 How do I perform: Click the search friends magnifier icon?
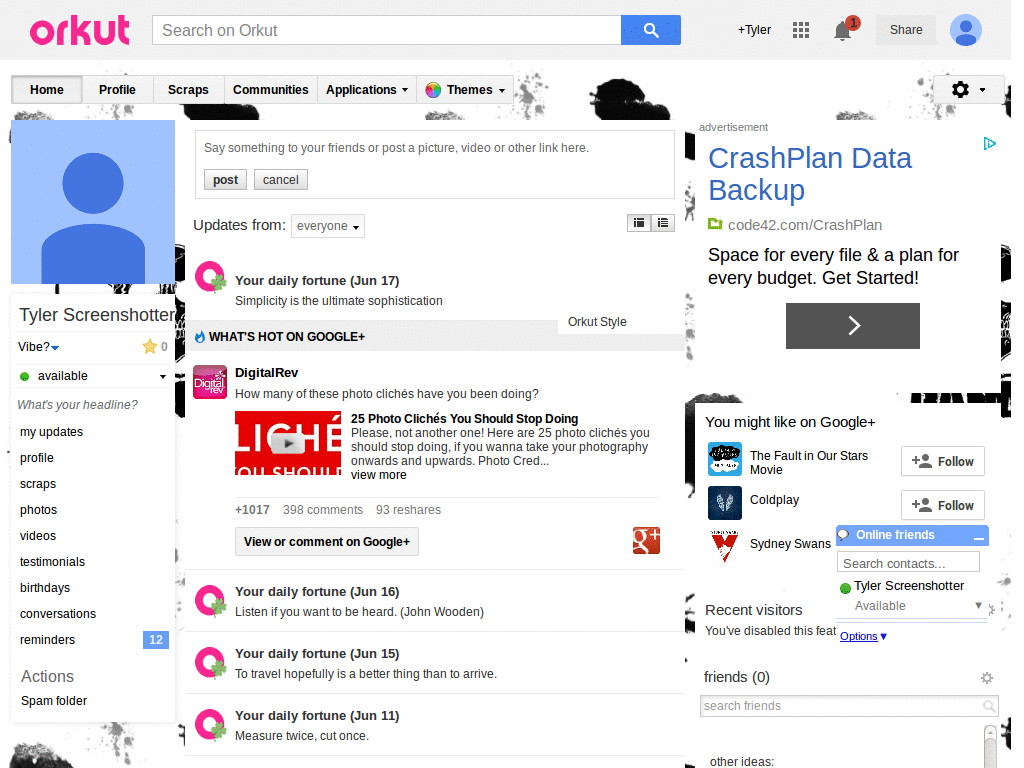point(989,706)
